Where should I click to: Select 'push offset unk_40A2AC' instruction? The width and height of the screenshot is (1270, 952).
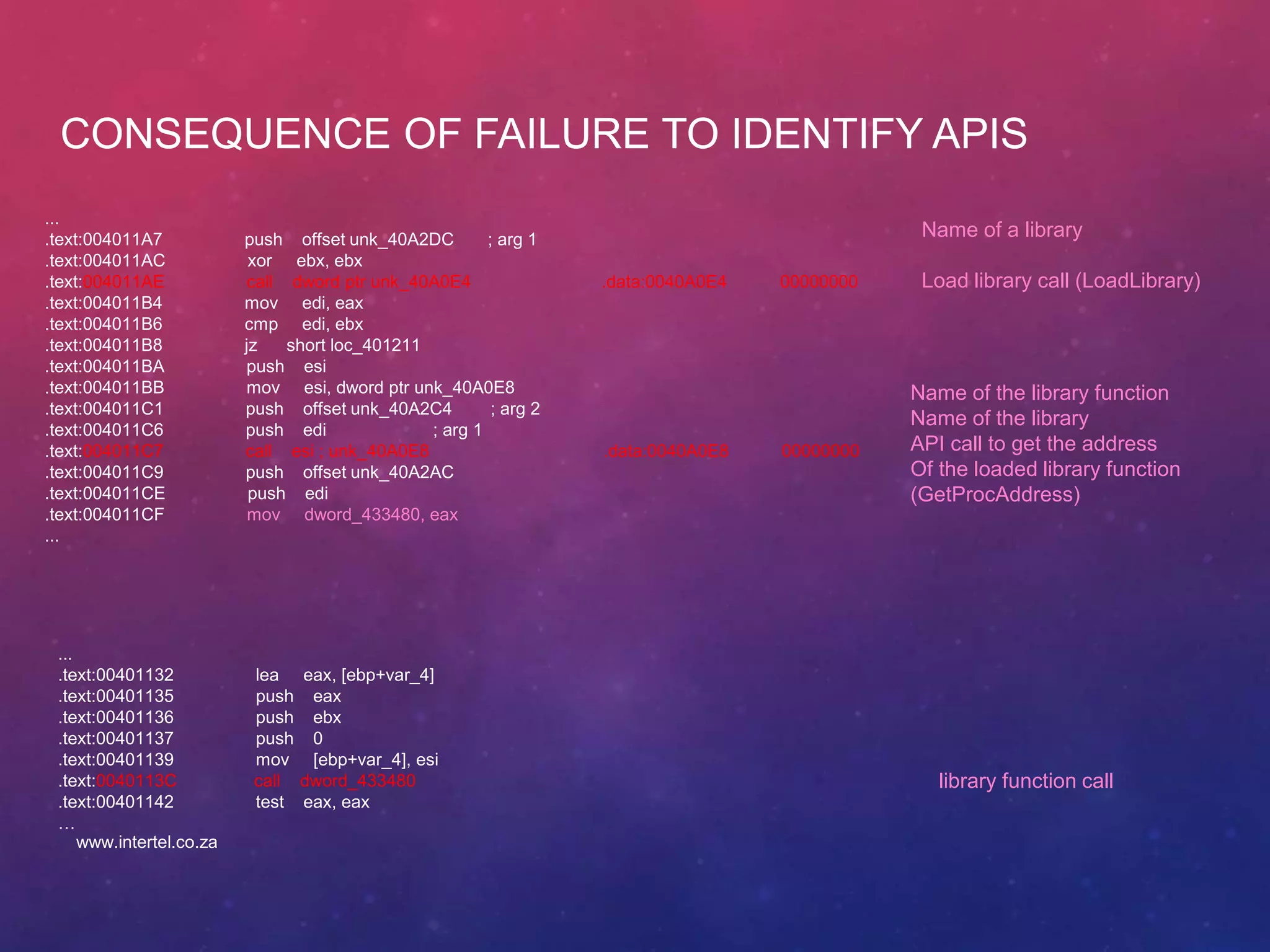click(350, 472)
